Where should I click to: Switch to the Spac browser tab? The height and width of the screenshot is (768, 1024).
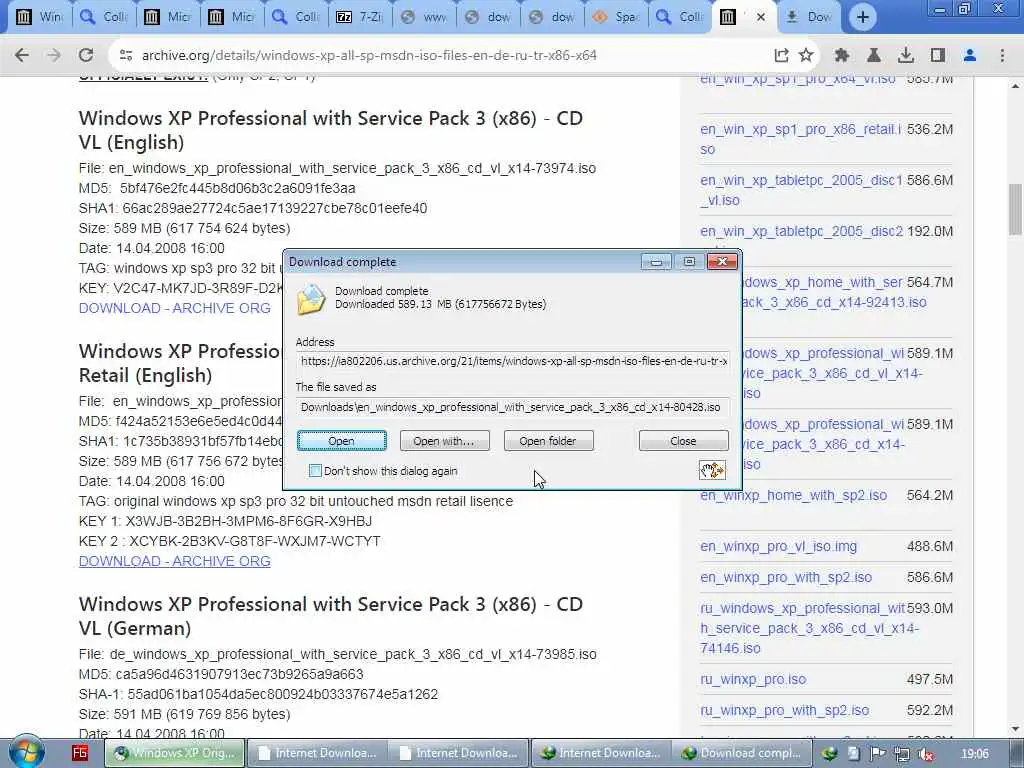pyautogui.click(x=615, y=17)
